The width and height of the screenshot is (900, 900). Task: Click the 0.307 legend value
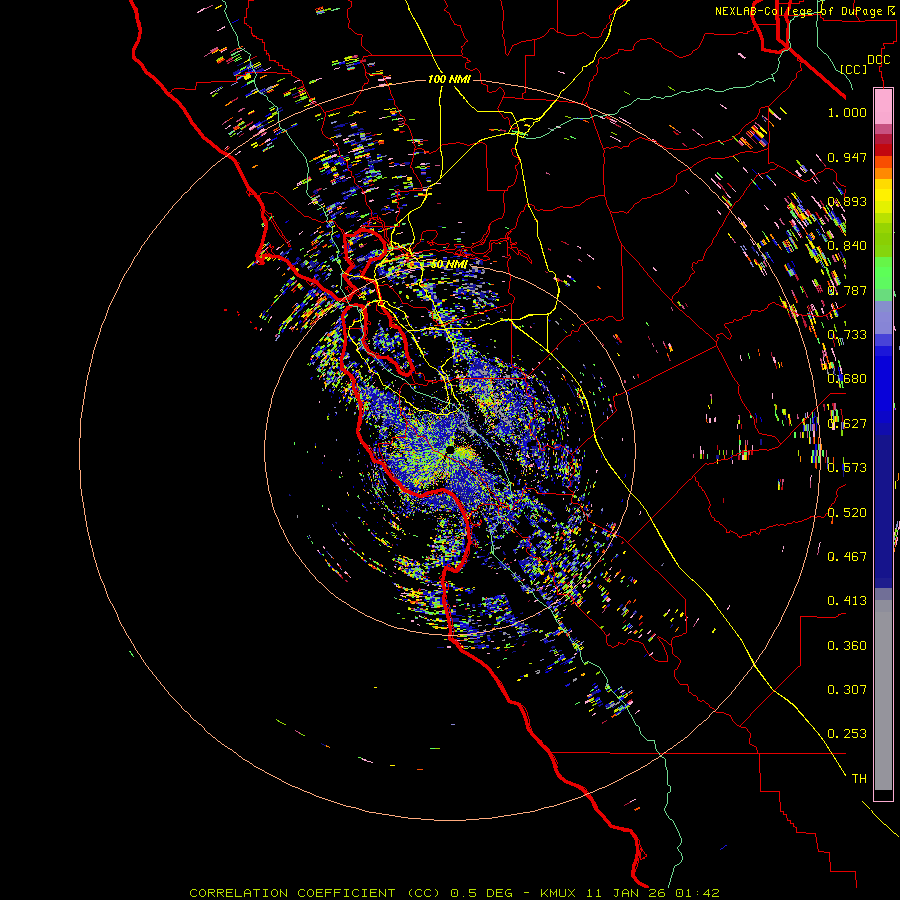click(x=847, y=689)
